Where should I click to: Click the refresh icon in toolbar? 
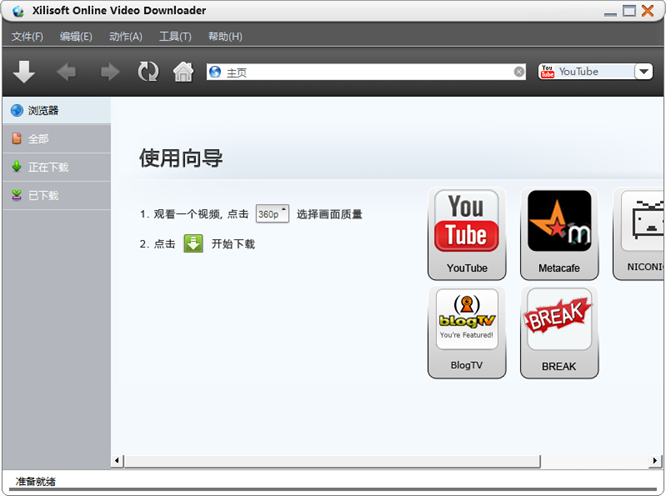(x=148, y=71)
